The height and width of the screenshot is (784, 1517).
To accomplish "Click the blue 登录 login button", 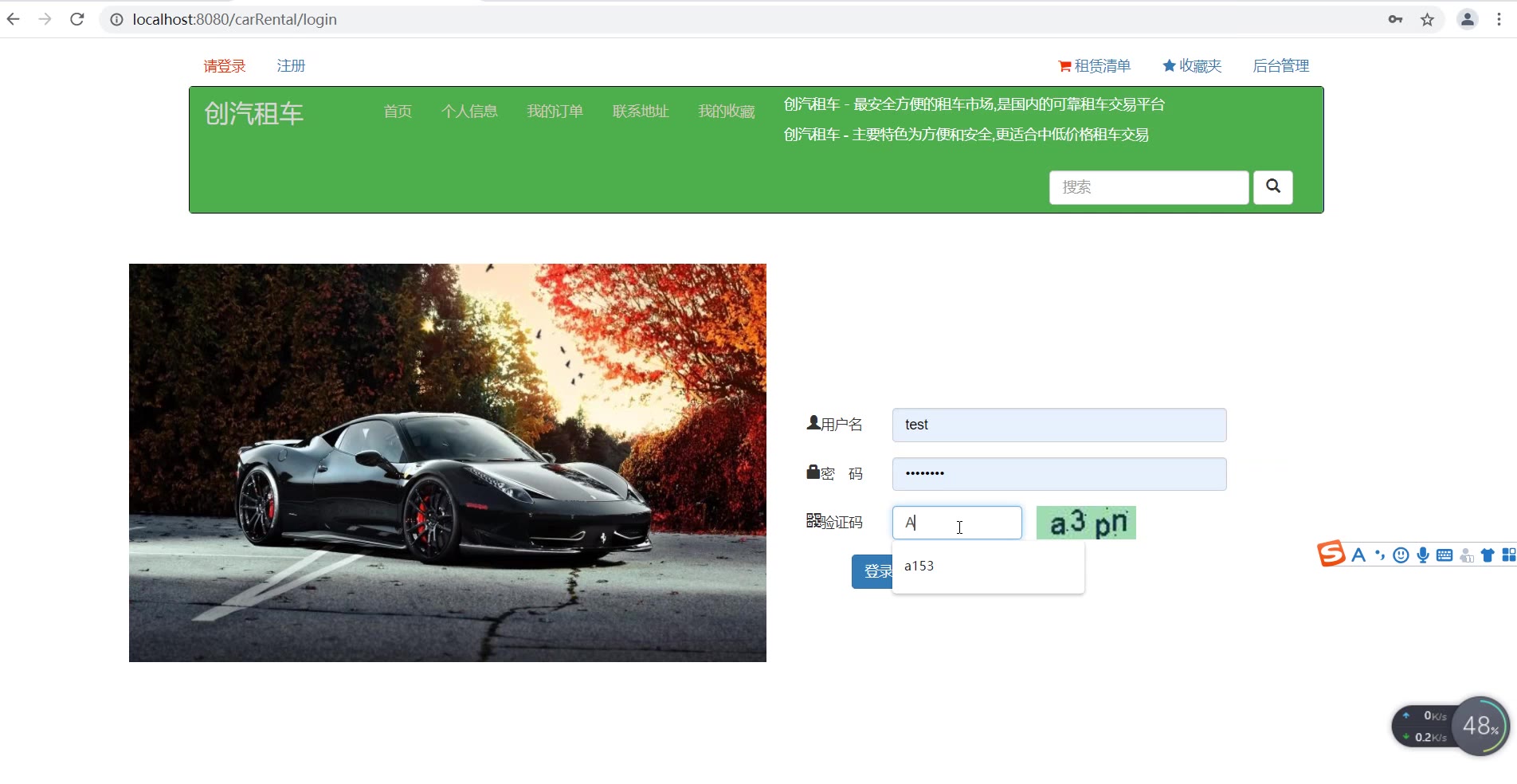I will [872, 571].
